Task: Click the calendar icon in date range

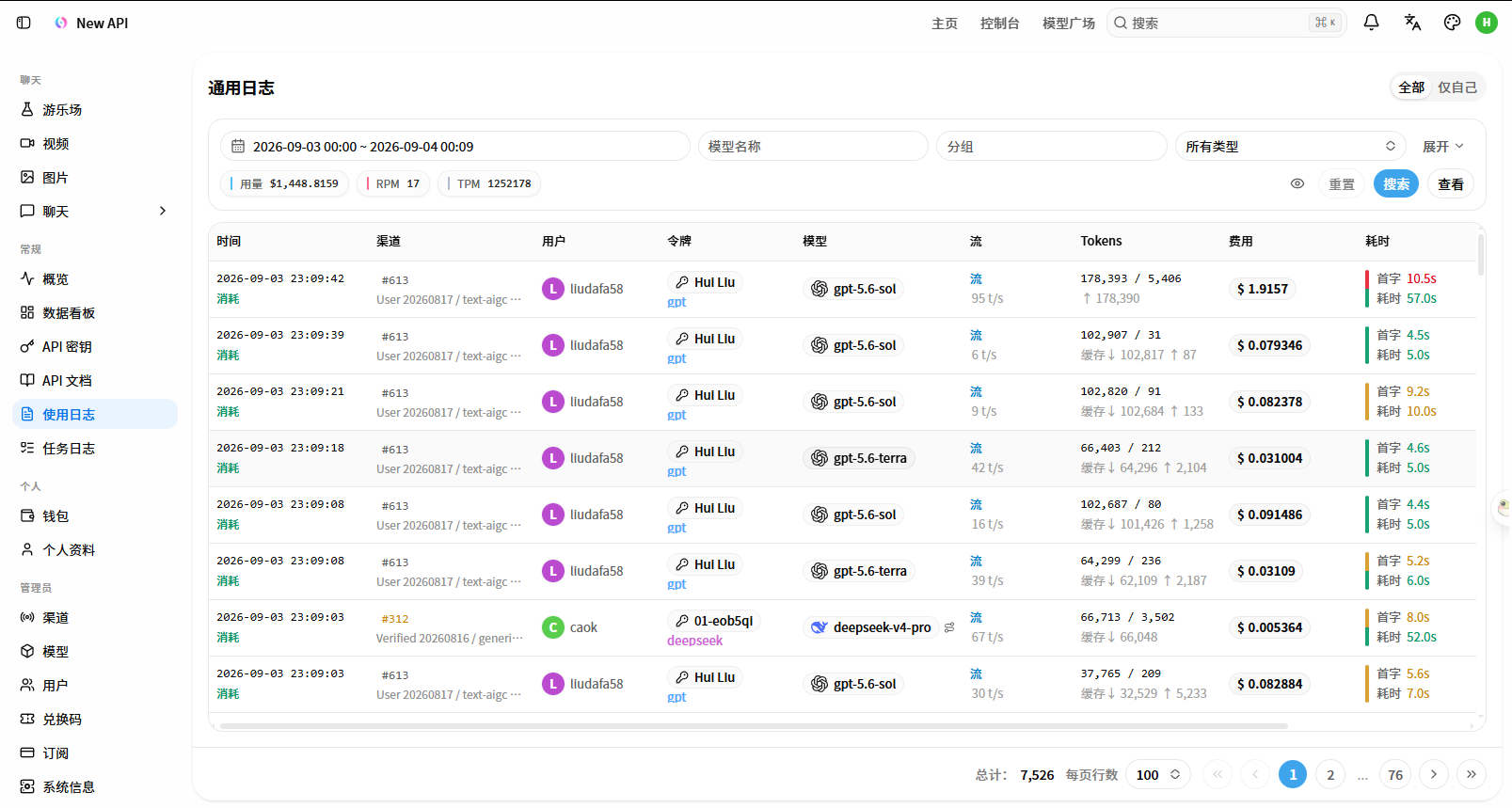Action: (x=238, y=147)
